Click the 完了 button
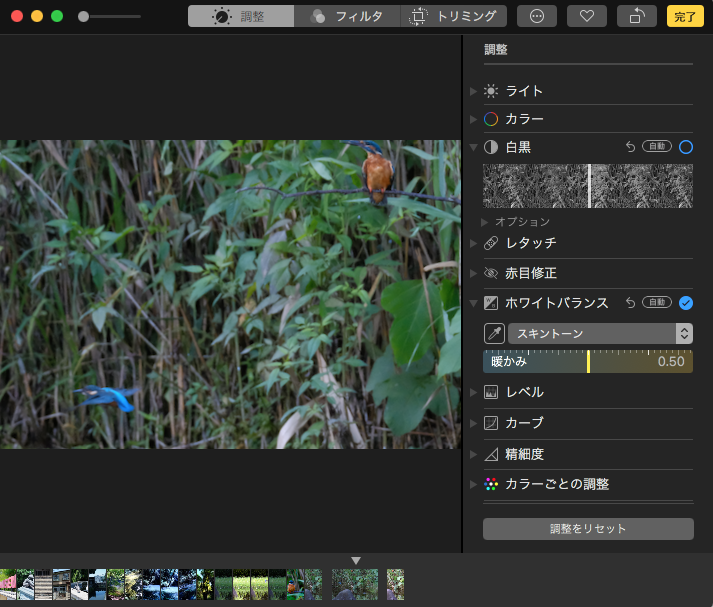This screenshot has width=713, height=607. point(685,16)
